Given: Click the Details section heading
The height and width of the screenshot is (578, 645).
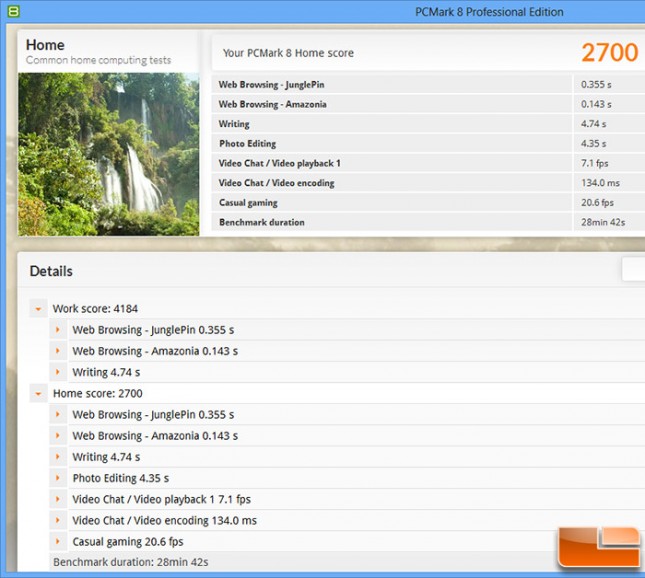Looking at the screenshot, I should [51, 271].
